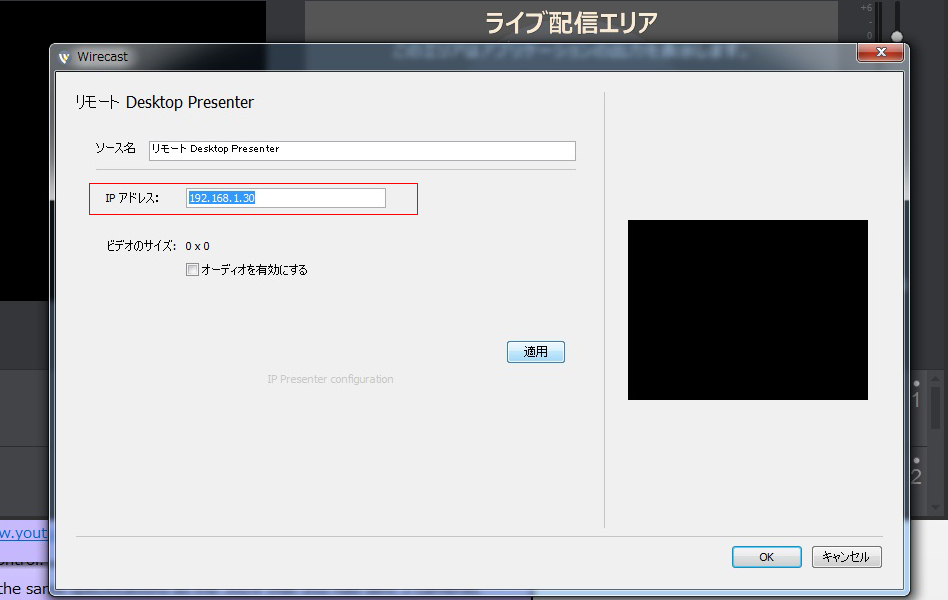Cancel with the キャンセル button
The width and height of the screenshot is (948, 600).
click(x=846, y=557)
